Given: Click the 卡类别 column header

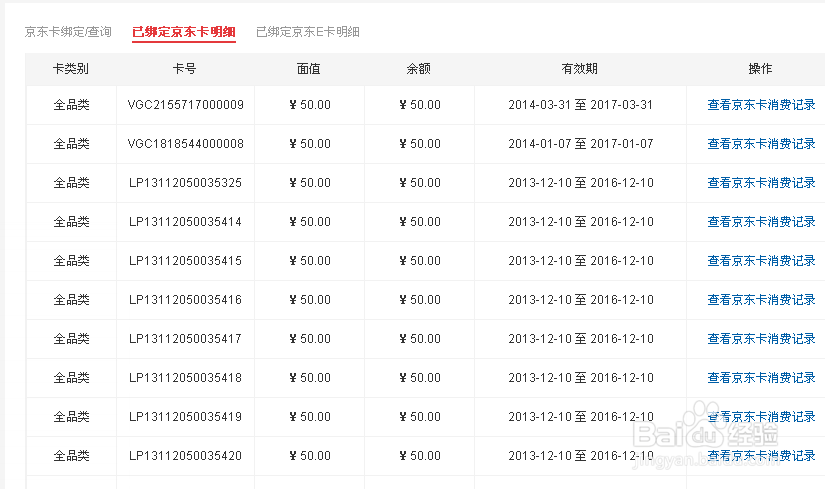Looking at the screenshot, I should point(71,69).
